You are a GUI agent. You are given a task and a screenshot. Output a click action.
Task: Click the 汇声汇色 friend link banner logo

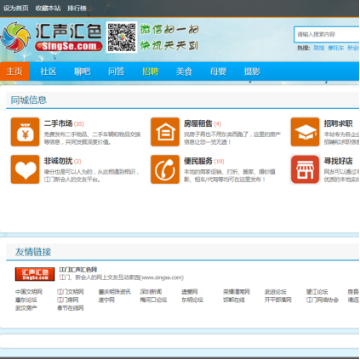(x=35, y=274)
